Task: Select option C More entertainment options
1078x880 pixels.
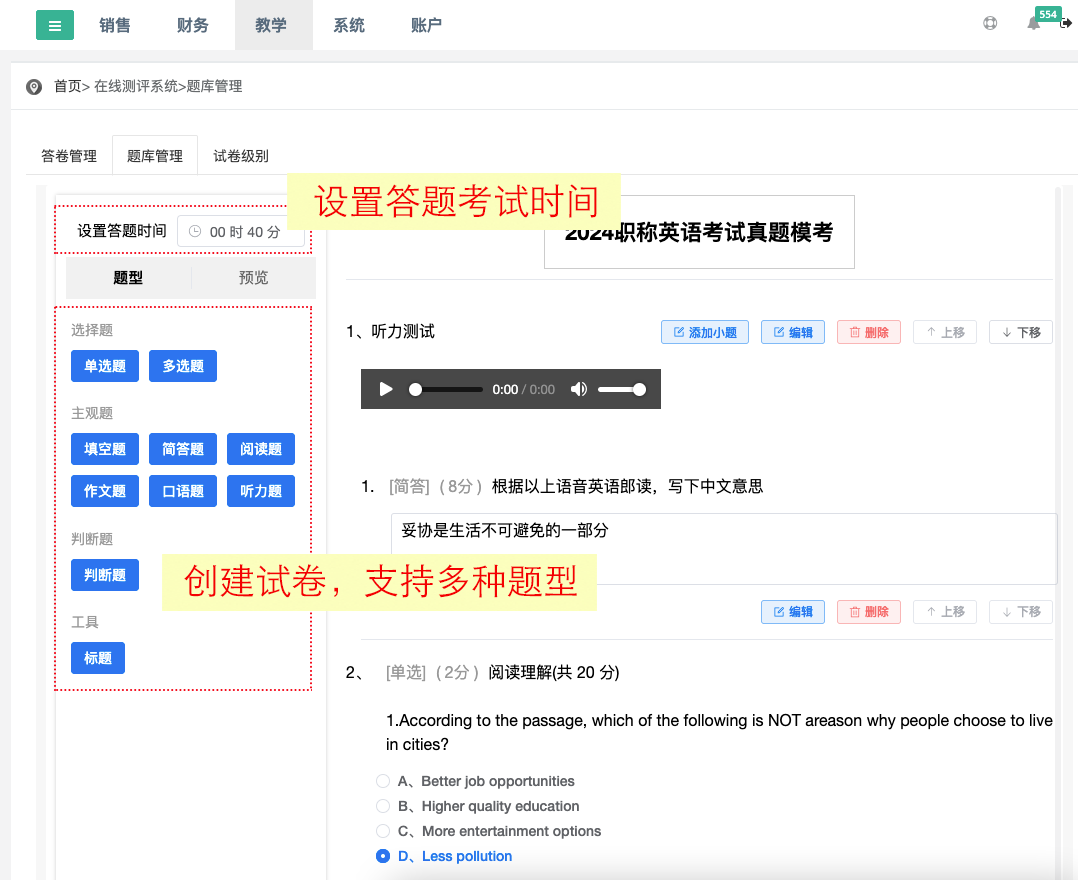Action: pyautogui.click(x=383, y=831)
